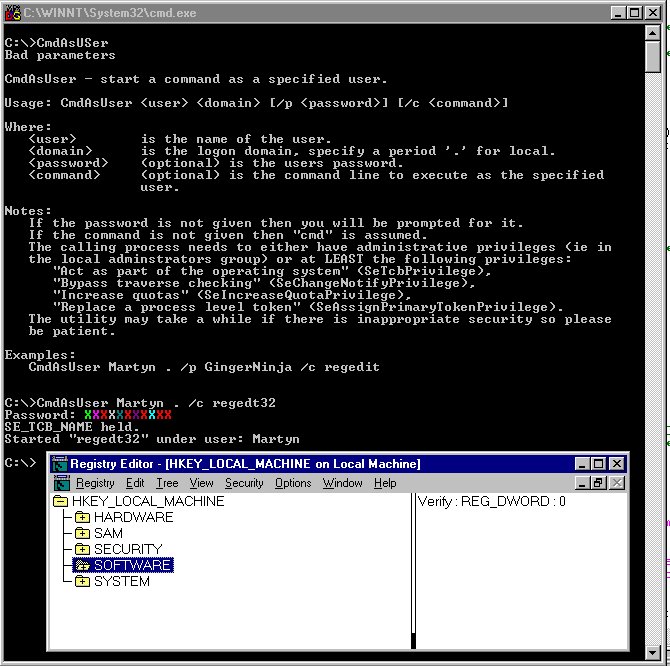
Task: Select the HKEY_LOCAL_MACHINE root label
Action: 148,501
